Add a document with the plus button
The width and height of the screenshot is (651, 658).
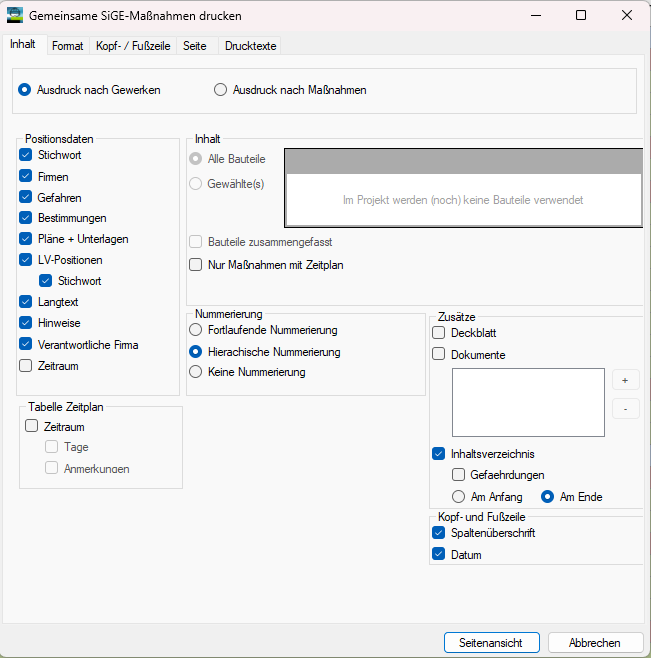(625, 380)
